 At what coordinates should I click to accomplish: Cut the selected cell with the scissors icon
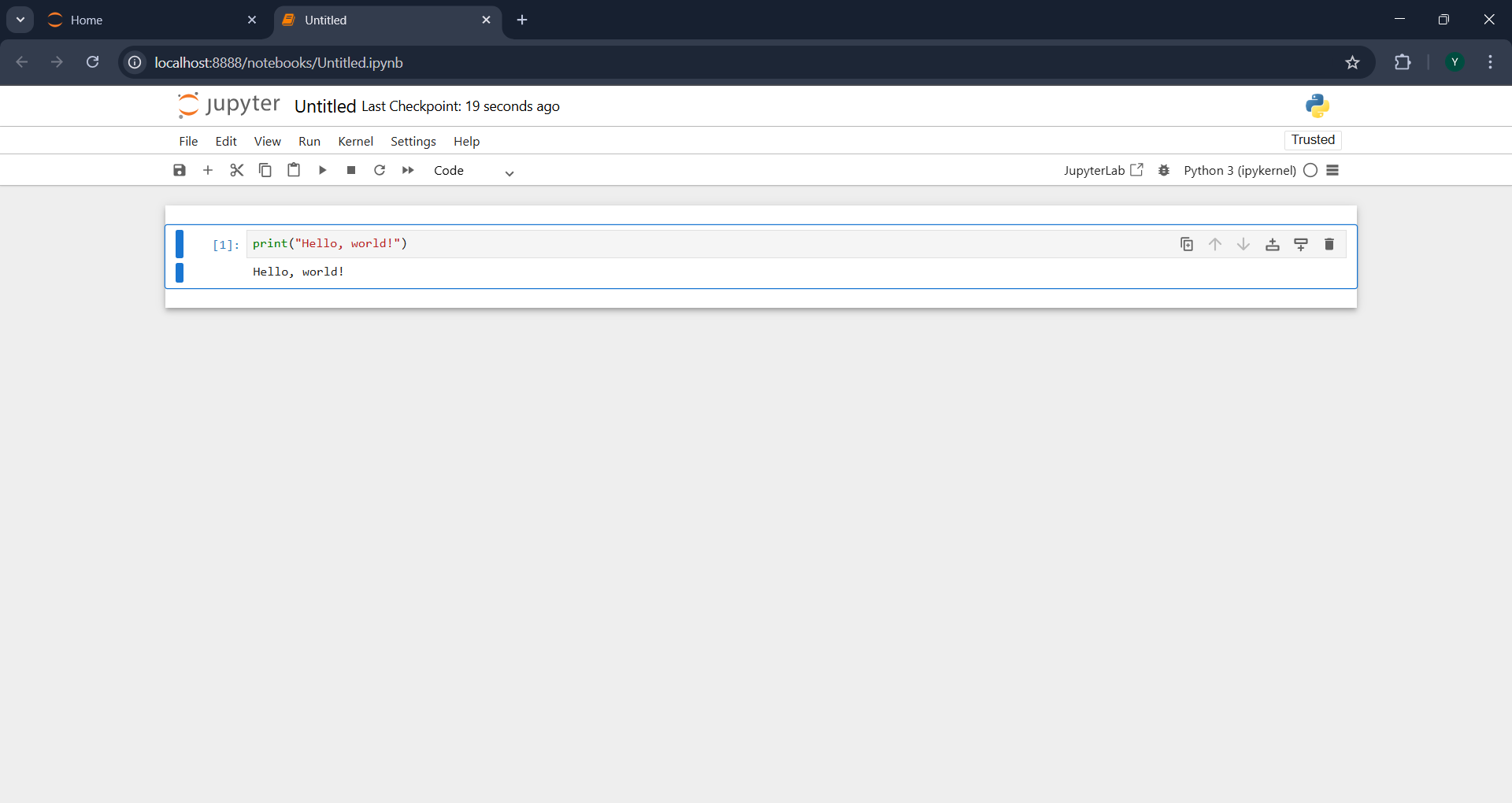(x=236, y=170)
